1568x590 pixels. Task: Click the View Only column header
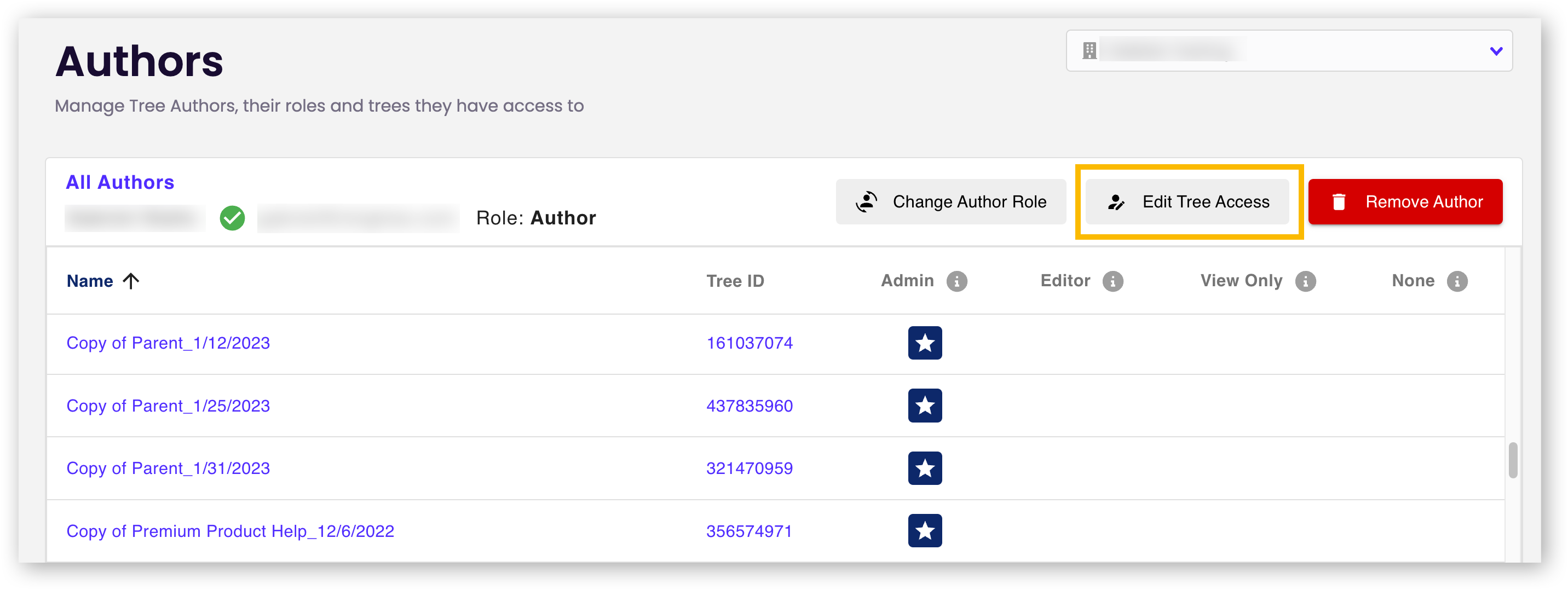point(1241,281)
